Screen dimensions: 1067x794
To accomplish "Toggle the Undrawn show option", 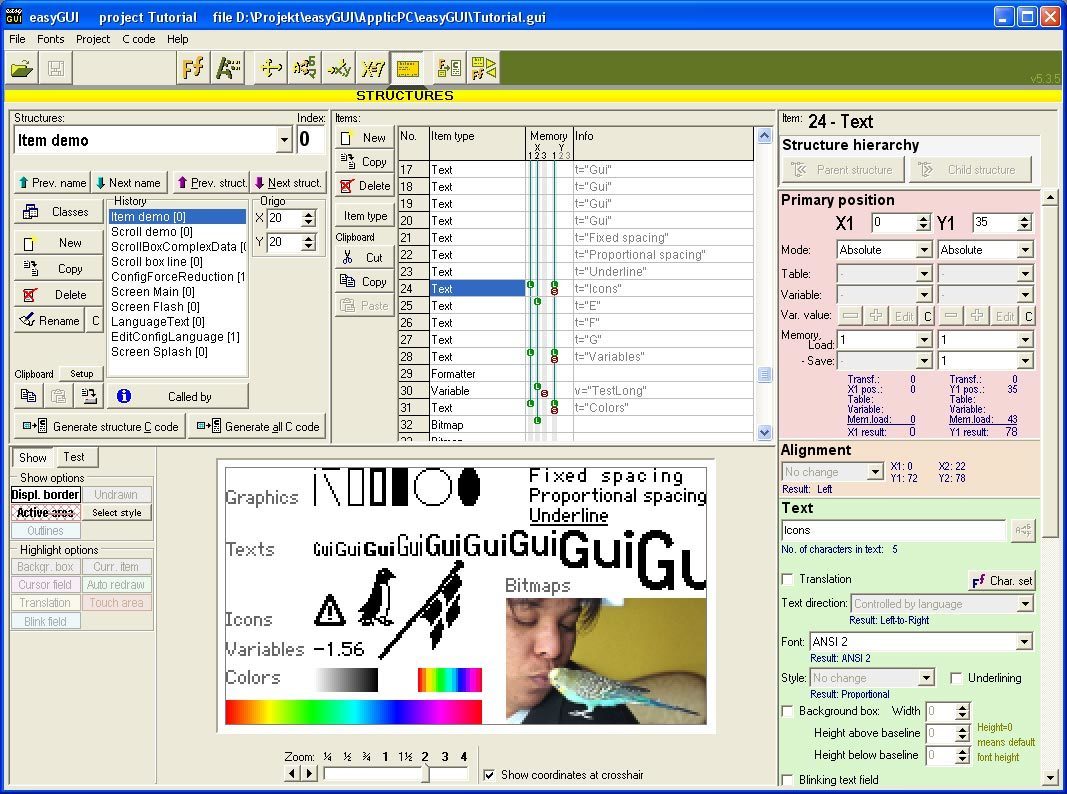I will [116, 495].
